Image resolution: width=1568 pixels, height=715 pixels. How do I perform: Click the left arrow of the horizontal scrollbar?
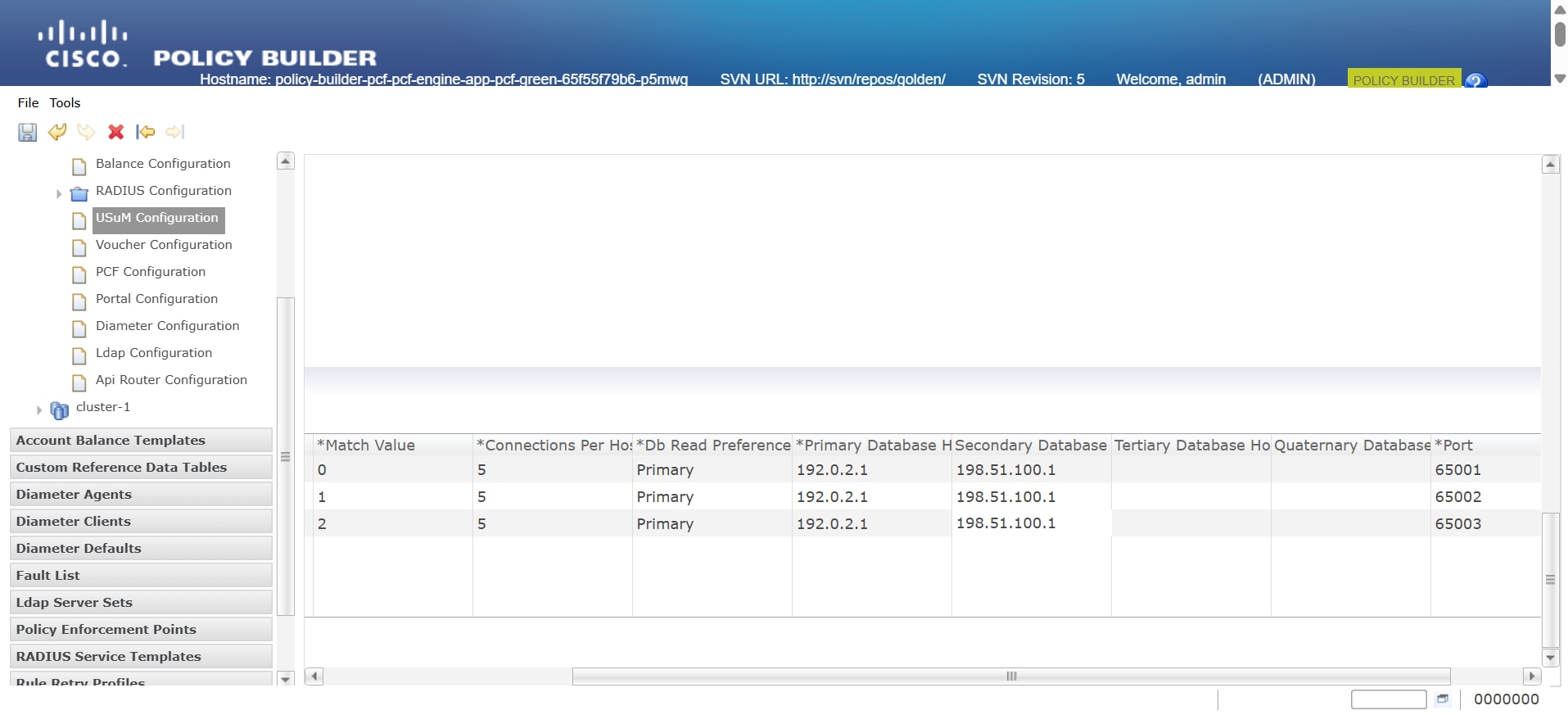(x=314, y=677)
